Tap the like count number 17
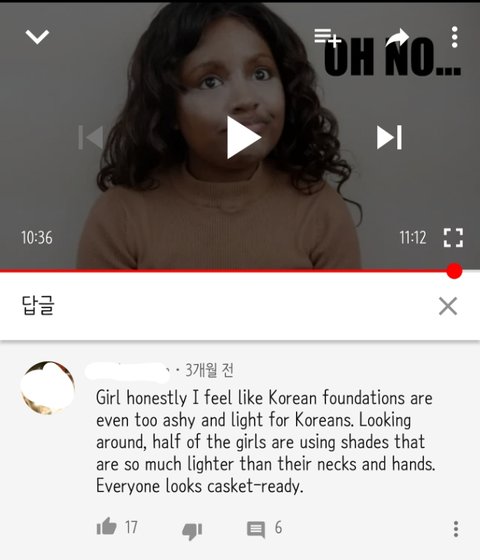Viewport: 480px width, 560px height. tap(131, 528)
